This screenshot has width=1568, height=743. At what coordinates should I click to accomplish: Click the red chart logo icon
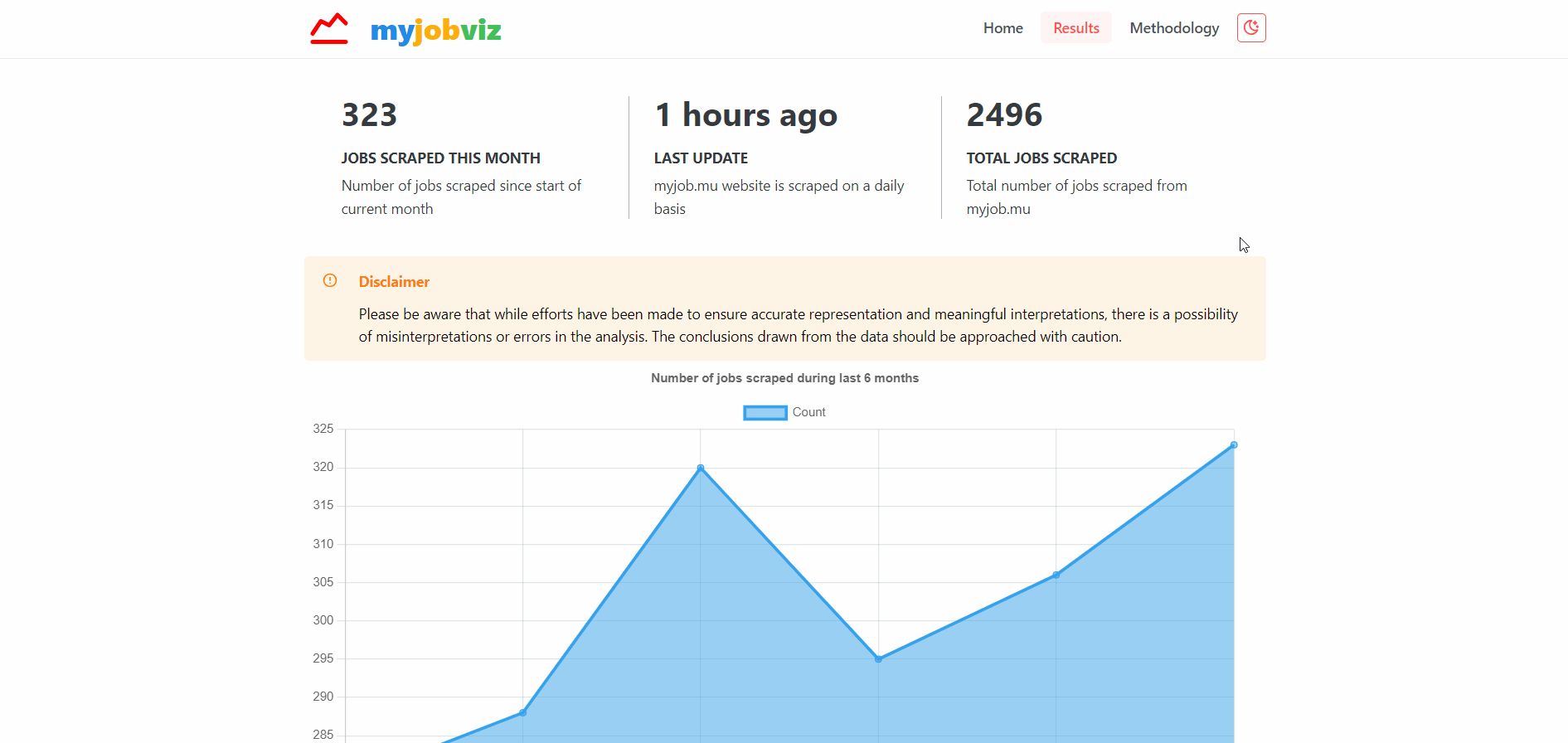coord(328,29)
